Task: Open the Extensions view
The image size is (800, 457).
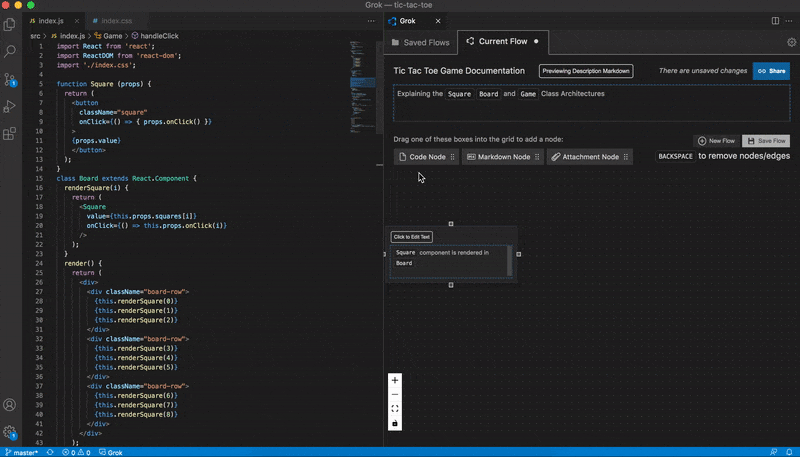Action: click(x=10, y=134)
